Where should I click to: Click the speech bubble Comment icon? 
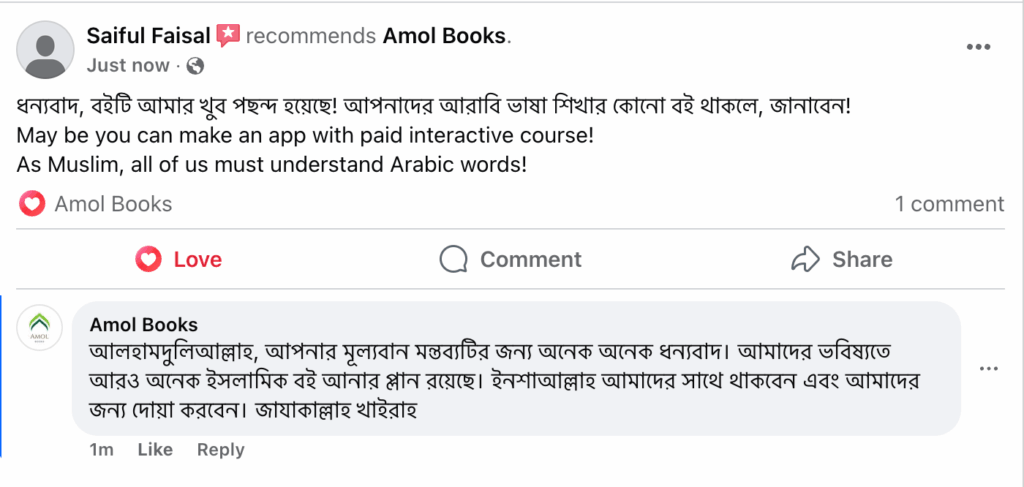453,259
